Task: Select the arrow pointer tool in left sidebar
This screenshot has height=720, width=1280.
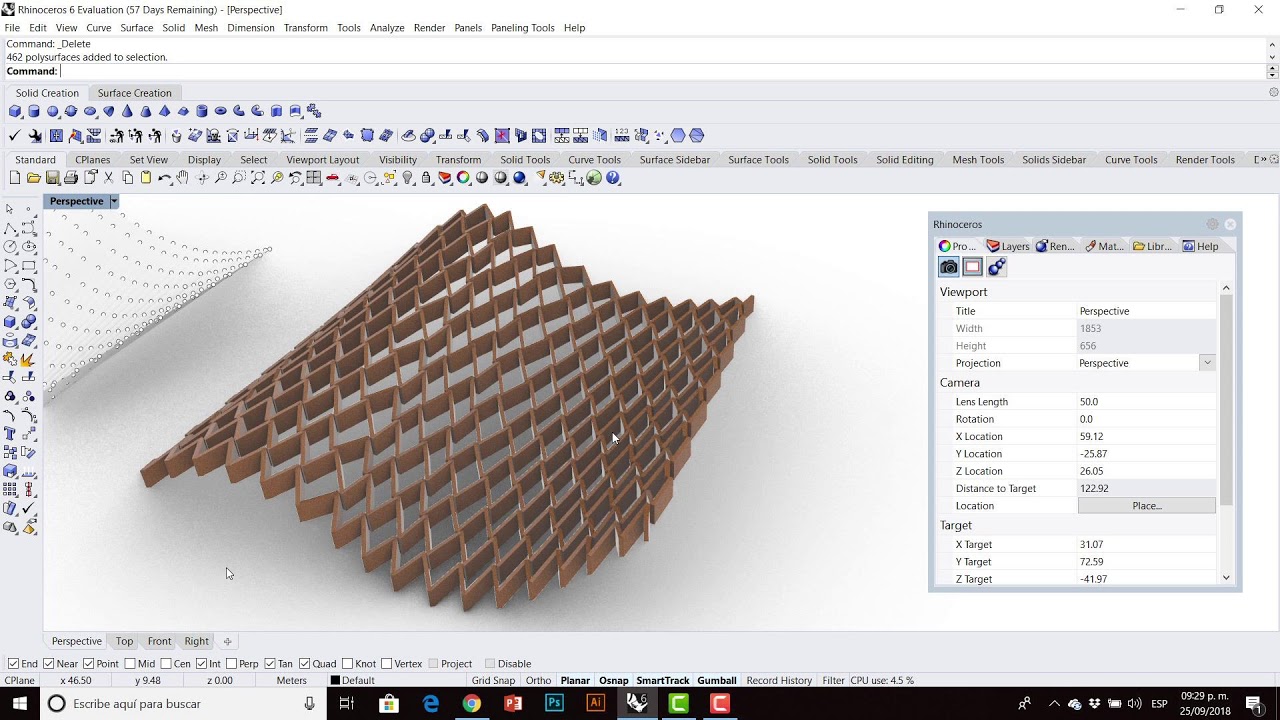Action: pyautogui.click(x=10, y=209)
